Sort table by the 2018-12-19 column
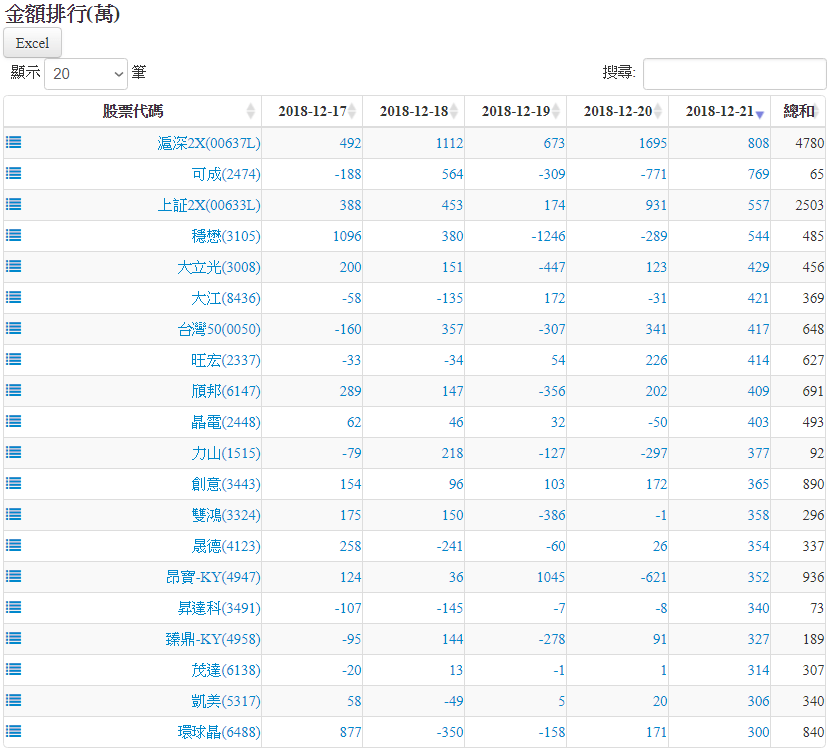This screenshot has height=753, width=830. (x=515, y=111)
